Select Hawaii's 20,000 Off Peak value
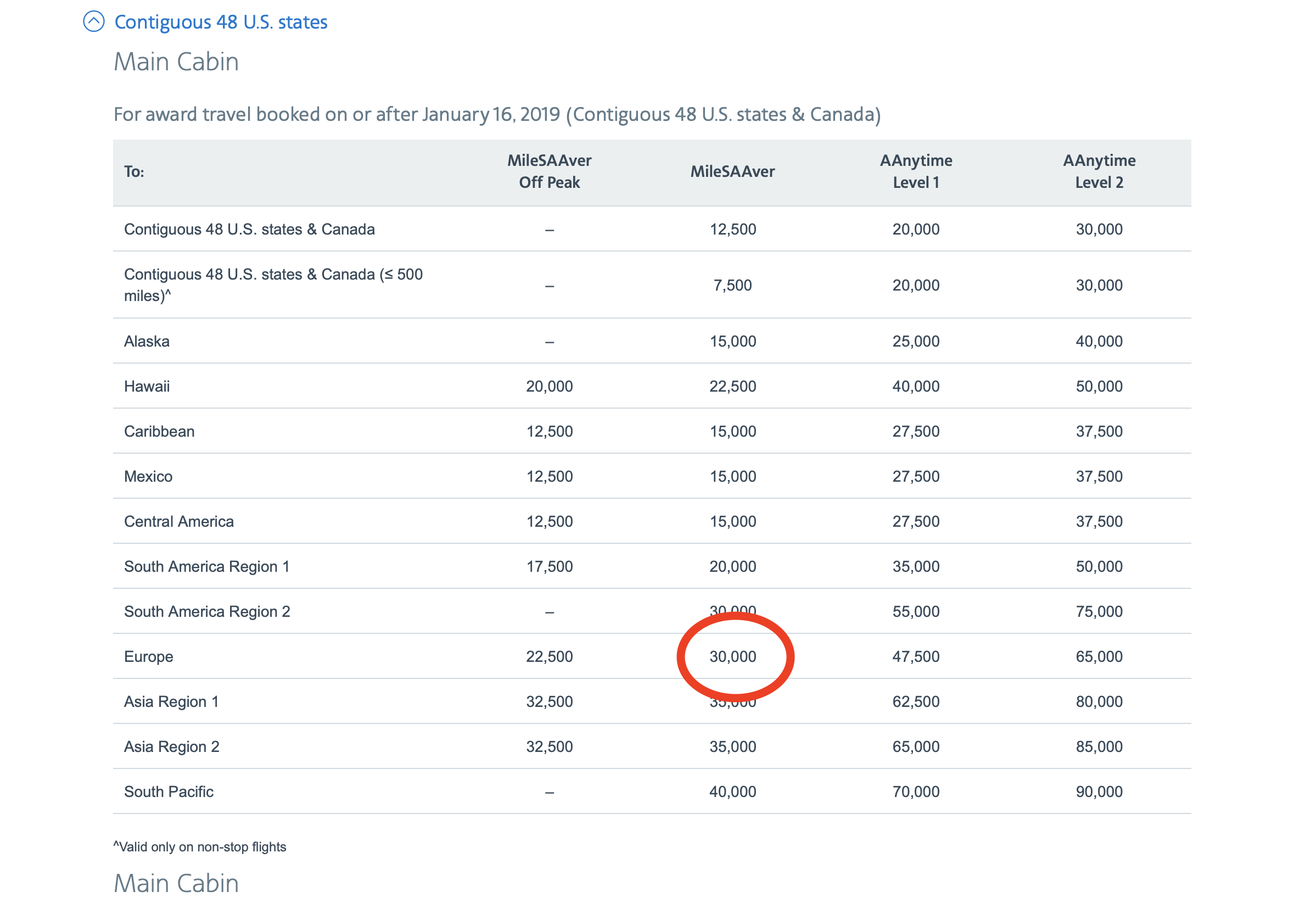The width and height of the screenshot is (1316, 914). click(550, 387)
